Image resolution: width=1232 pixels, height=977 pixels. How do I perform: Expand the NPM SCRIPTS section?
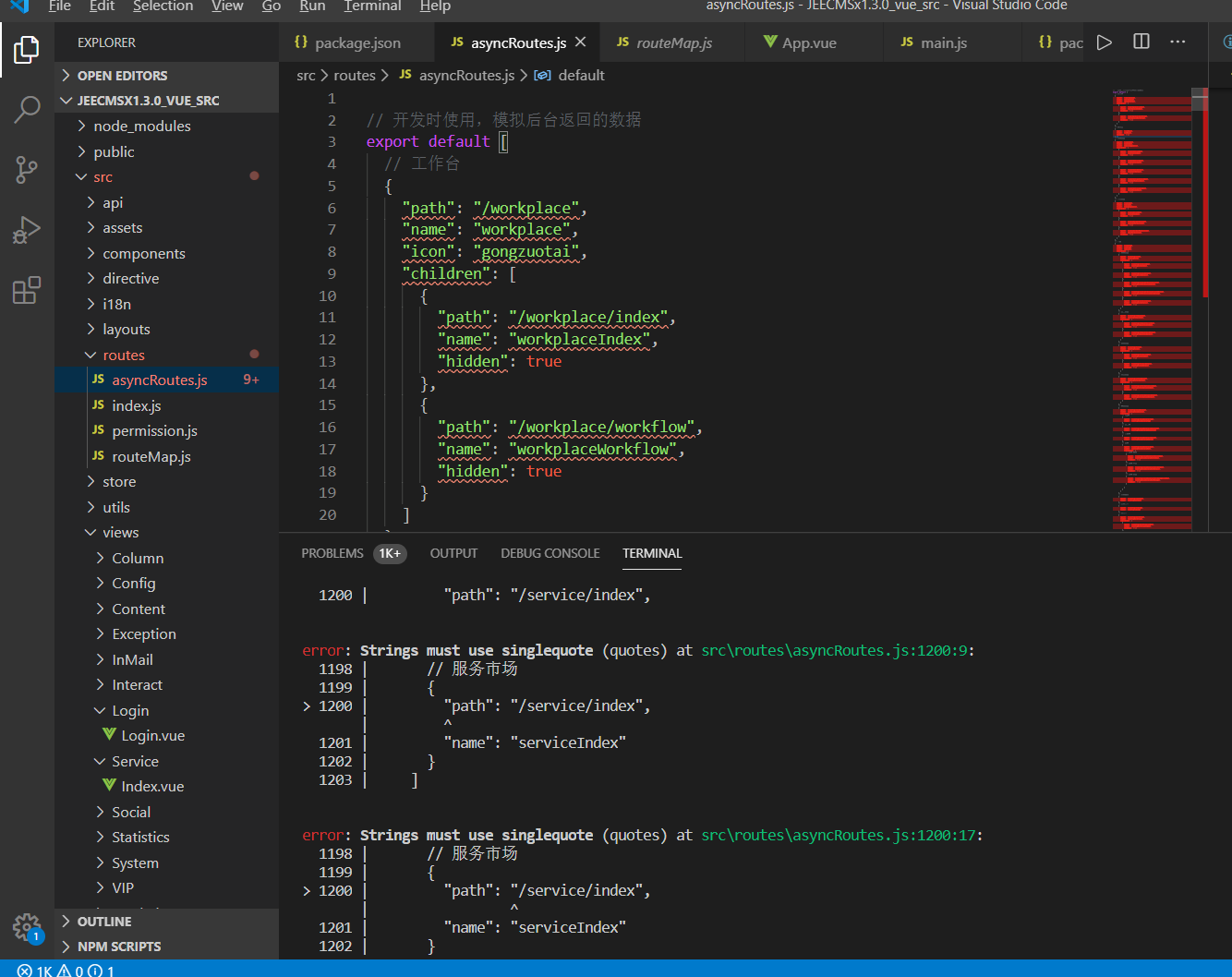tap(118, 947)
